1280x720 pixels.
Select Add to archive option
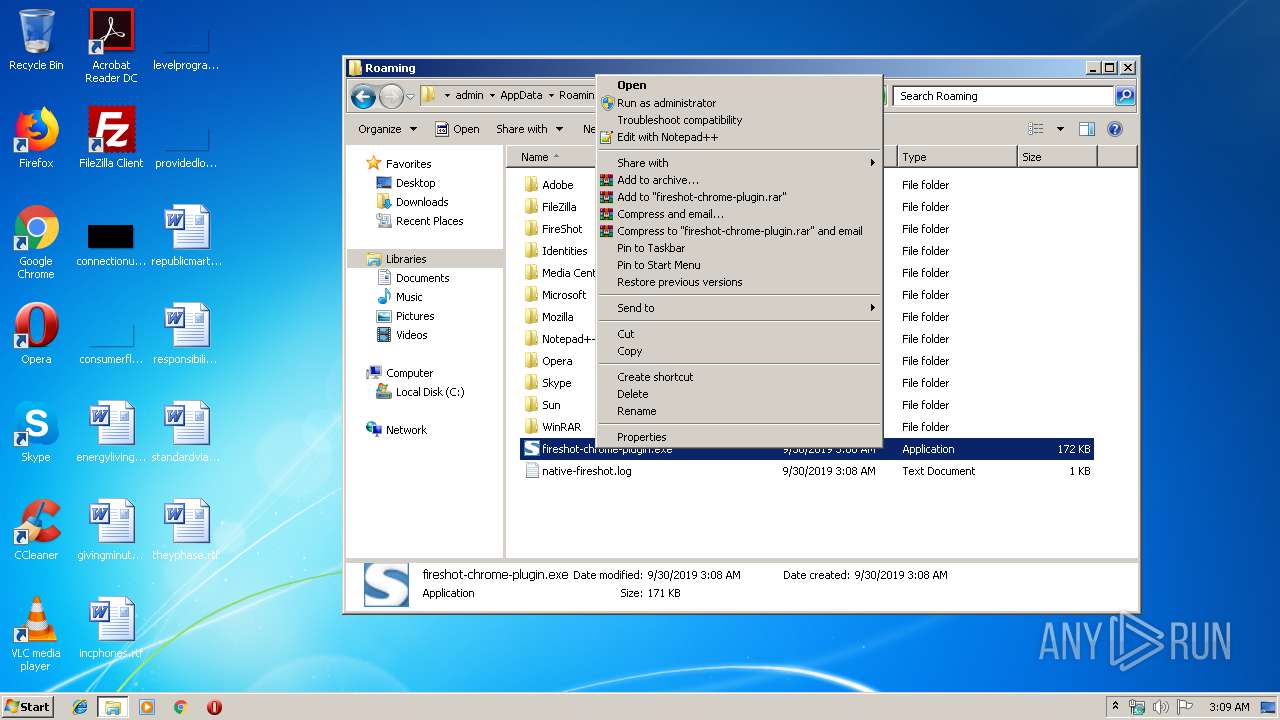[739, 180]
